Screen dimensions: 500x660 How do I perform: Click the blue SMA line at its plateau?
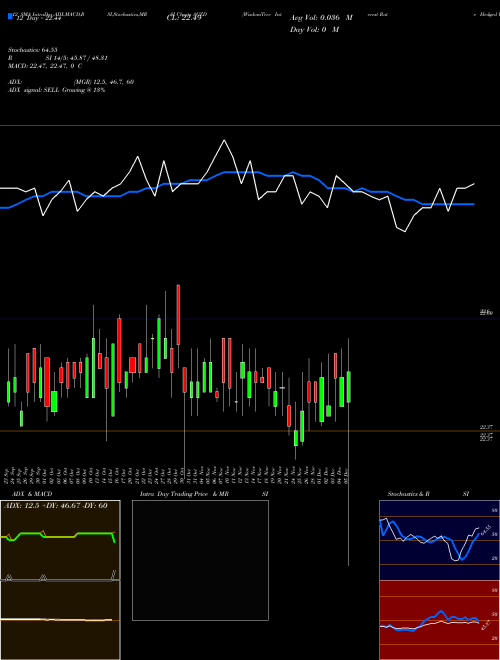click(x=240, y=172)
